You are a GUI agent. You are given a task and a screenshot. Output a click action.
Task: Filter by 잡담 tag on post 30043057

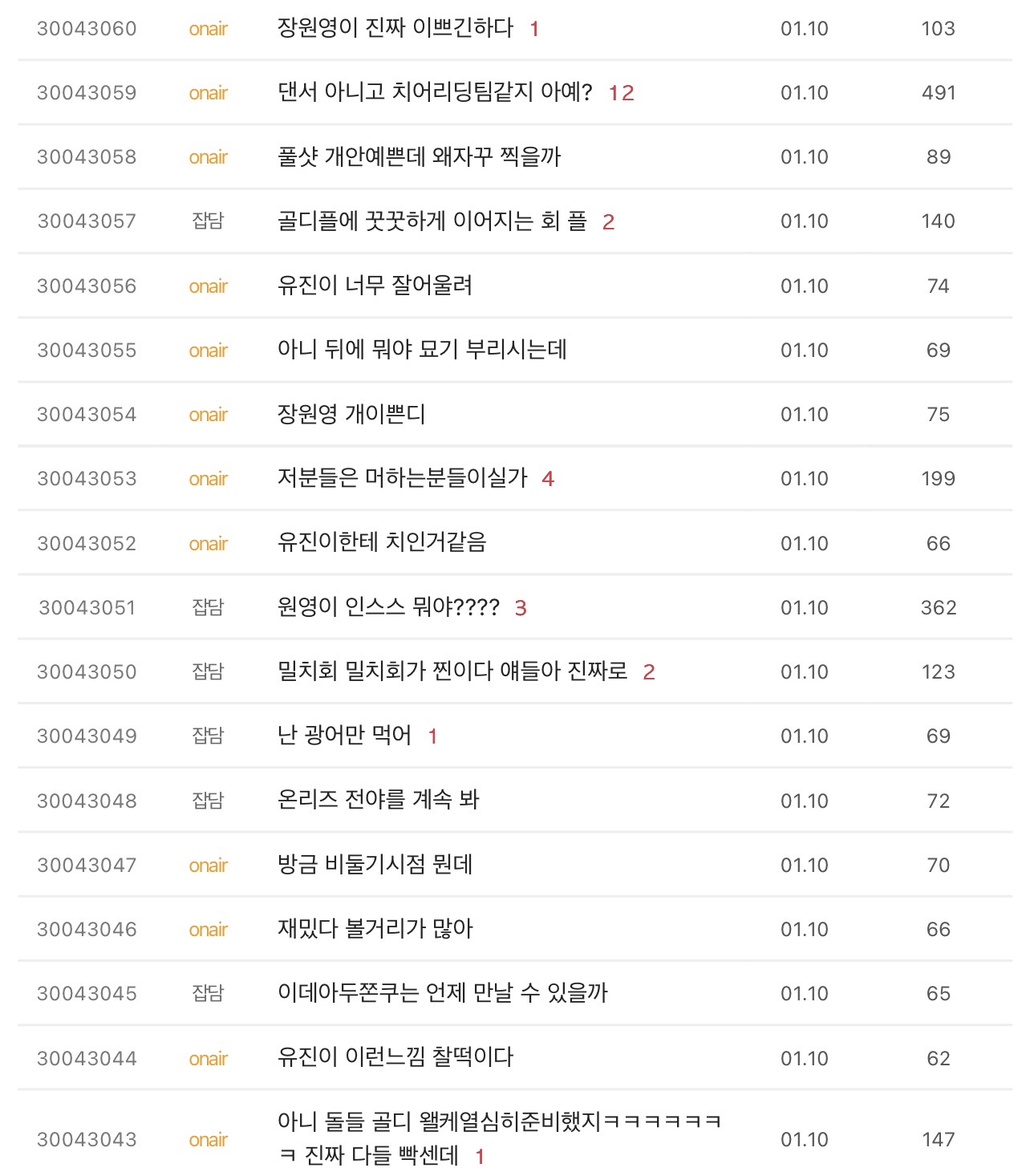(208, 221)
